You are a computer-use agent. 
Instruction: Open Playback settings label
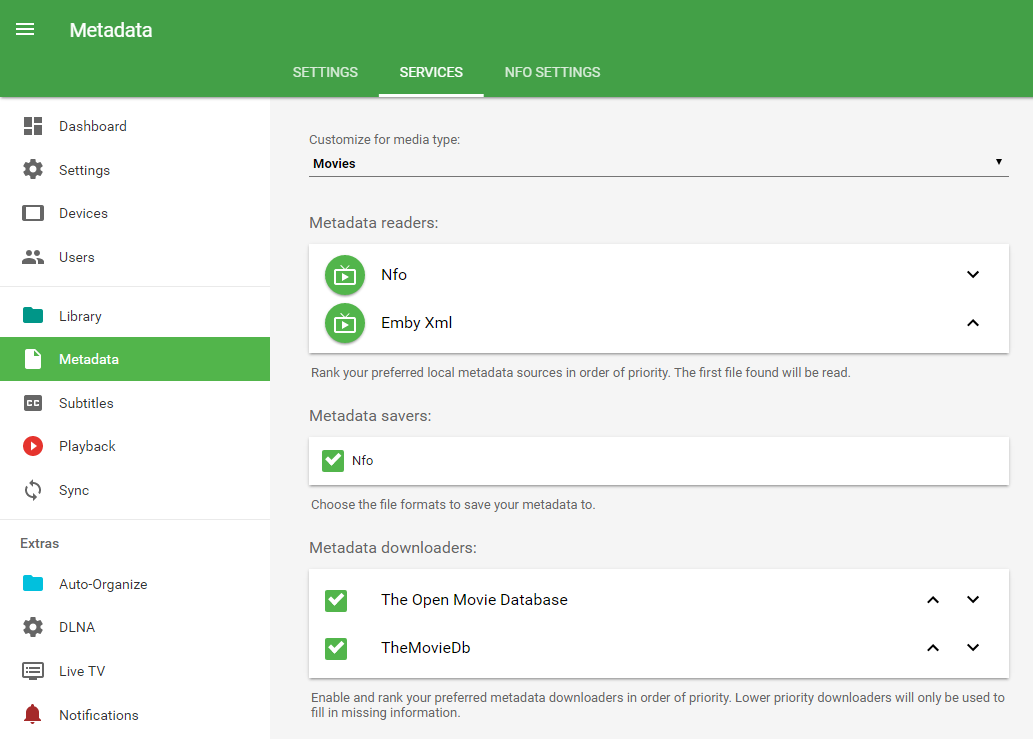tap(87, 447)
